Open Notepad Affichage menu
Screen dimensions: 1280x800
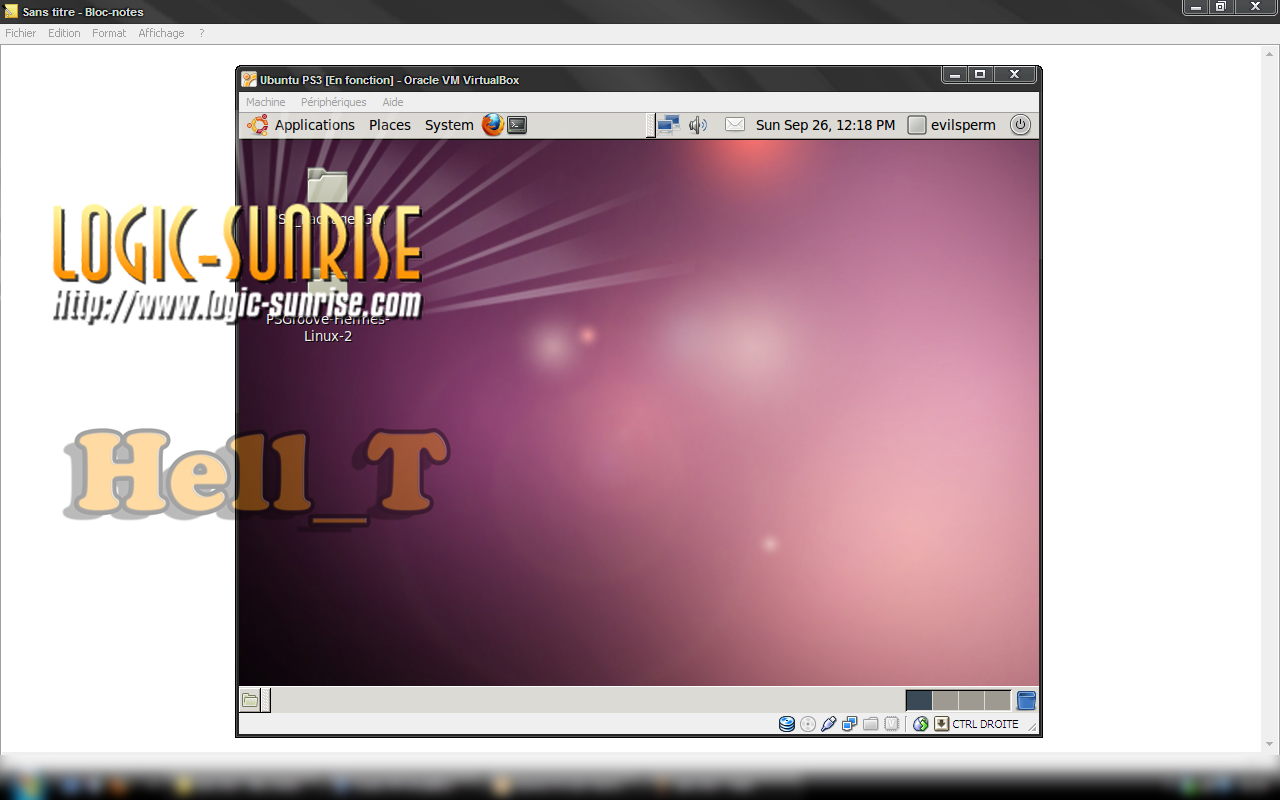[161, 33]
